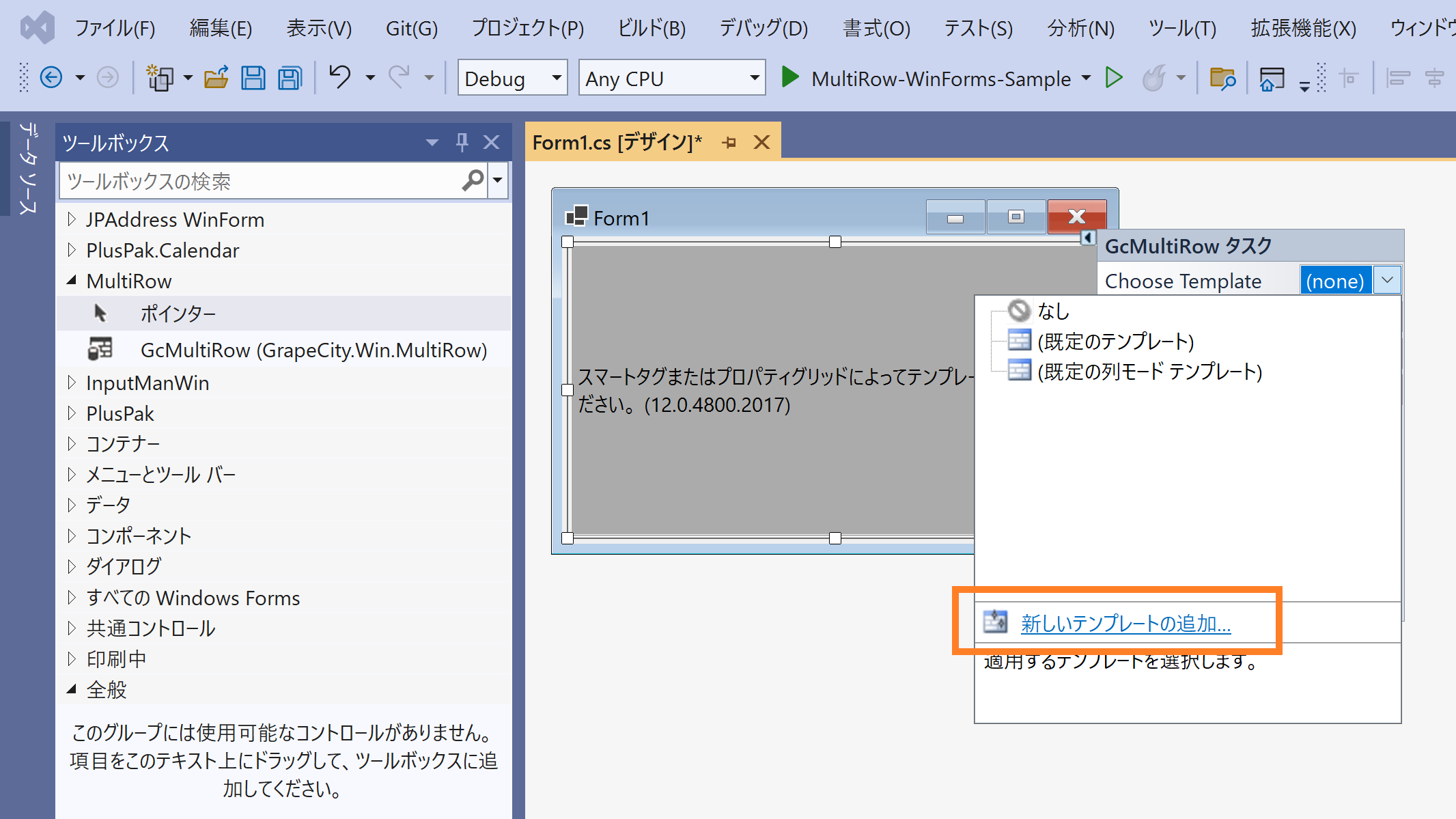Expand the メニューとツール バー group
Screen dimensions: 1456x819
click(72, 474)
